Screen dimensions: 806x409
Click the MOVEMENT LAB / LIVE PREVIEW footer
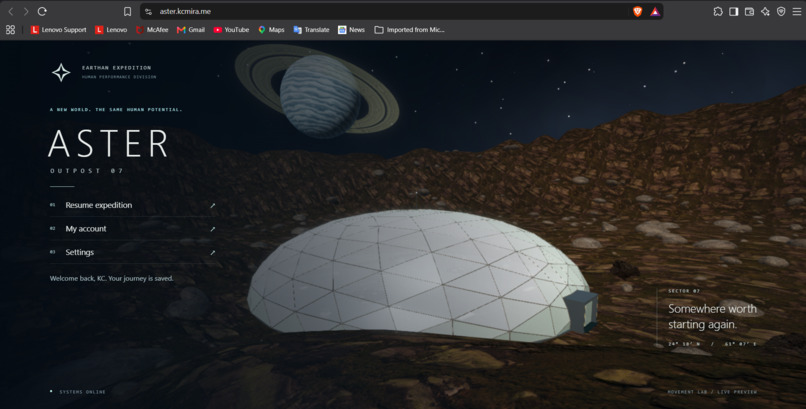[712, 392]
